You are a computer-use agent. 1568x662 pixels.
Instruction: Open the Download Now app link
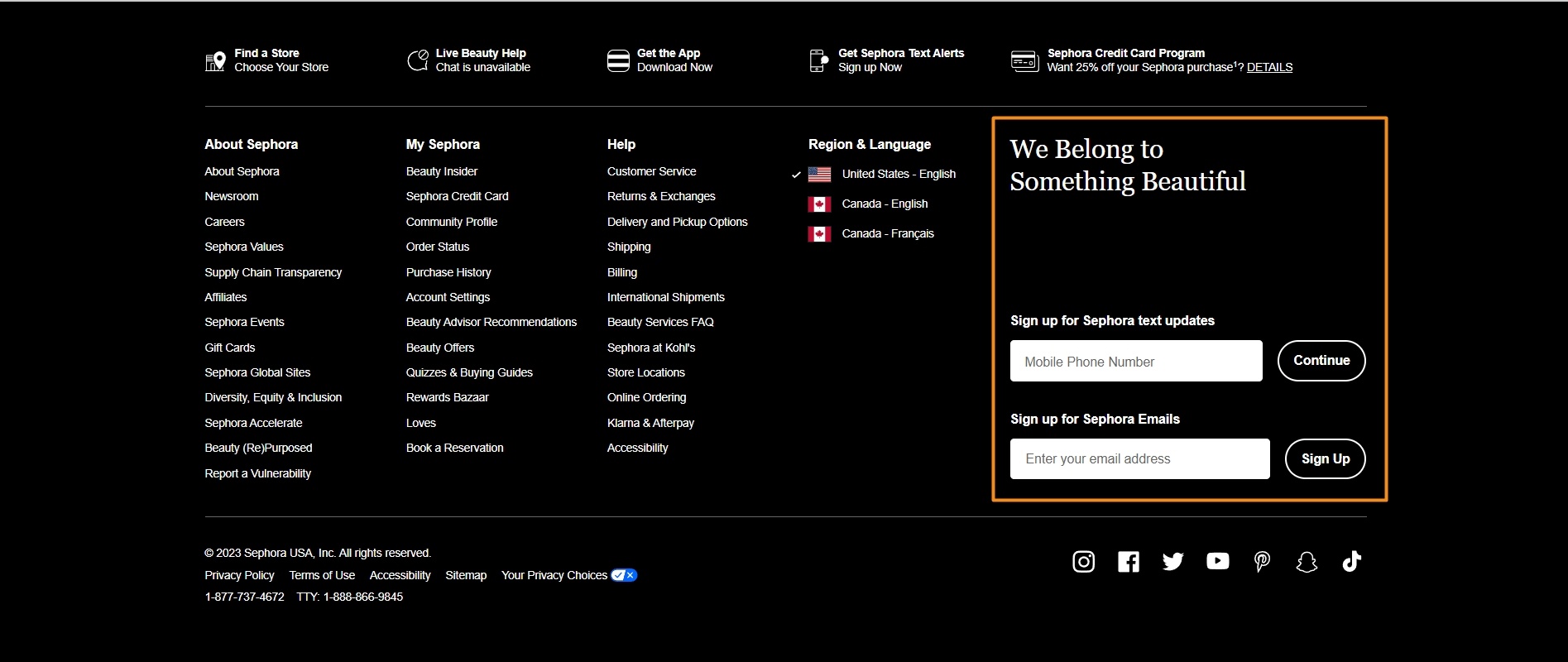tap(674, 67)
